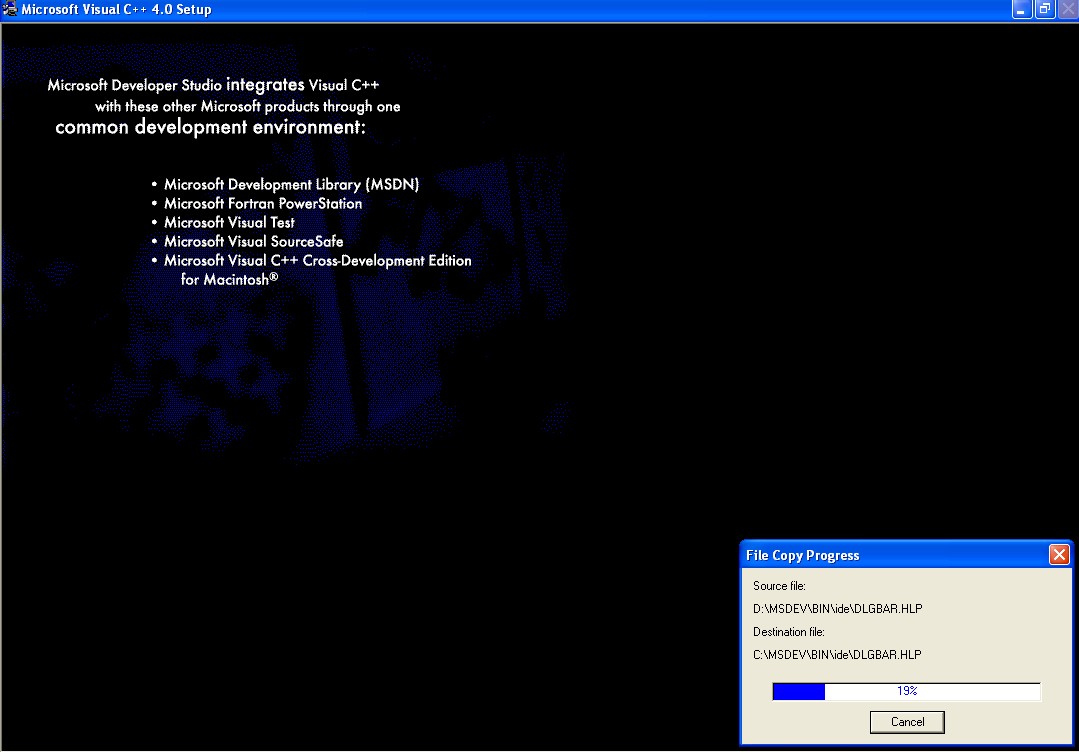Click the 'Source file:' label
The height and width of the screenshot is (753, 1079).
779,586
